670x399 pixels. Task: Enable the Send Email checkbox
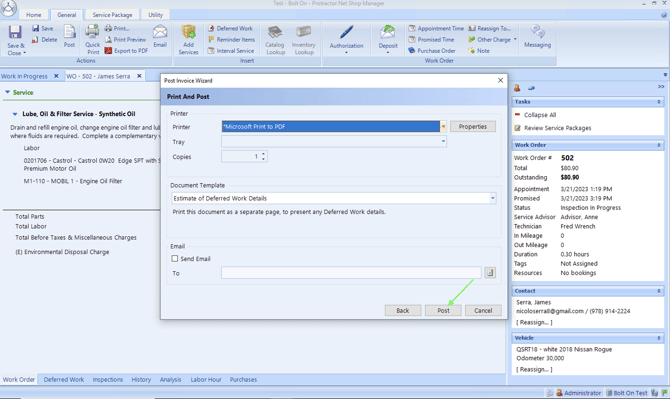coord(175,258)
